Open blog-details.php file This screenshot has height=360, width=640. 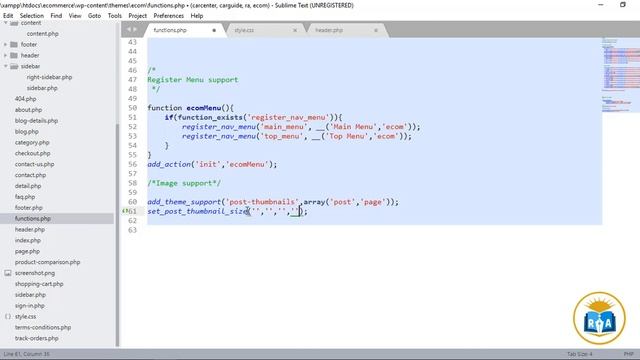[36, 121]
